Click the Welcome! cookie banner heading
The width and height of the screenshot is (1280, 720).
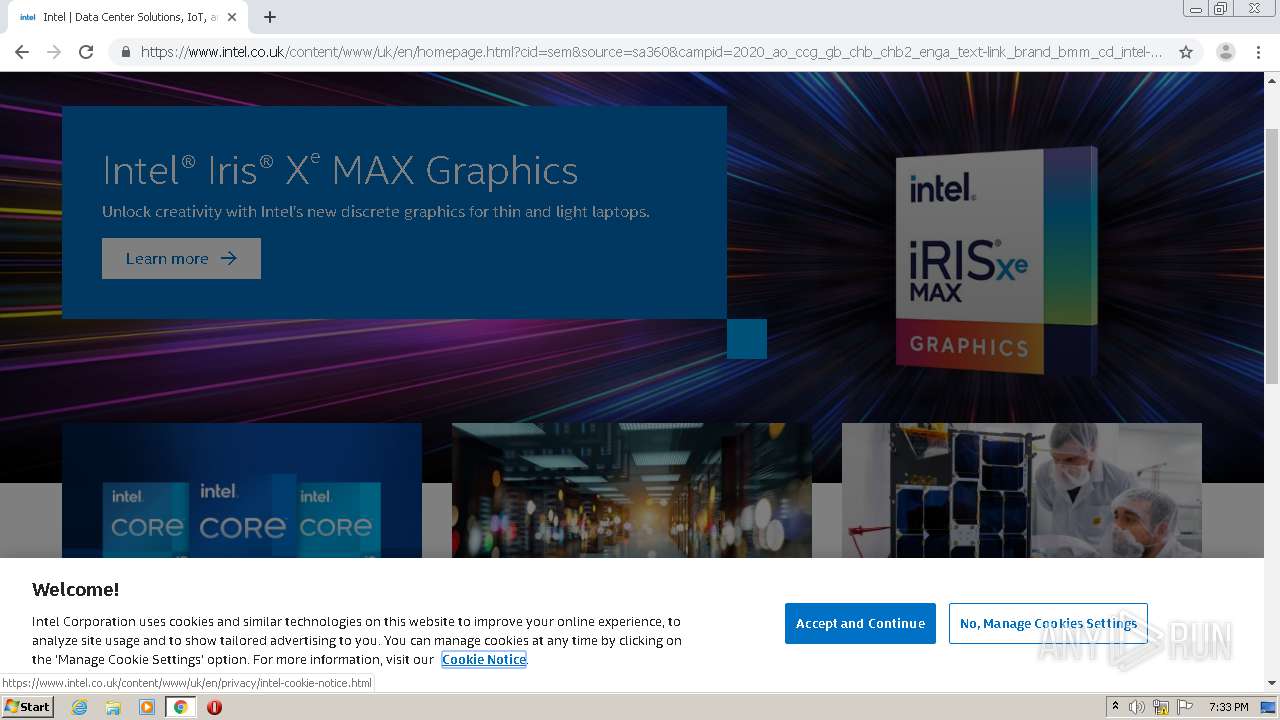click(75, 589)
